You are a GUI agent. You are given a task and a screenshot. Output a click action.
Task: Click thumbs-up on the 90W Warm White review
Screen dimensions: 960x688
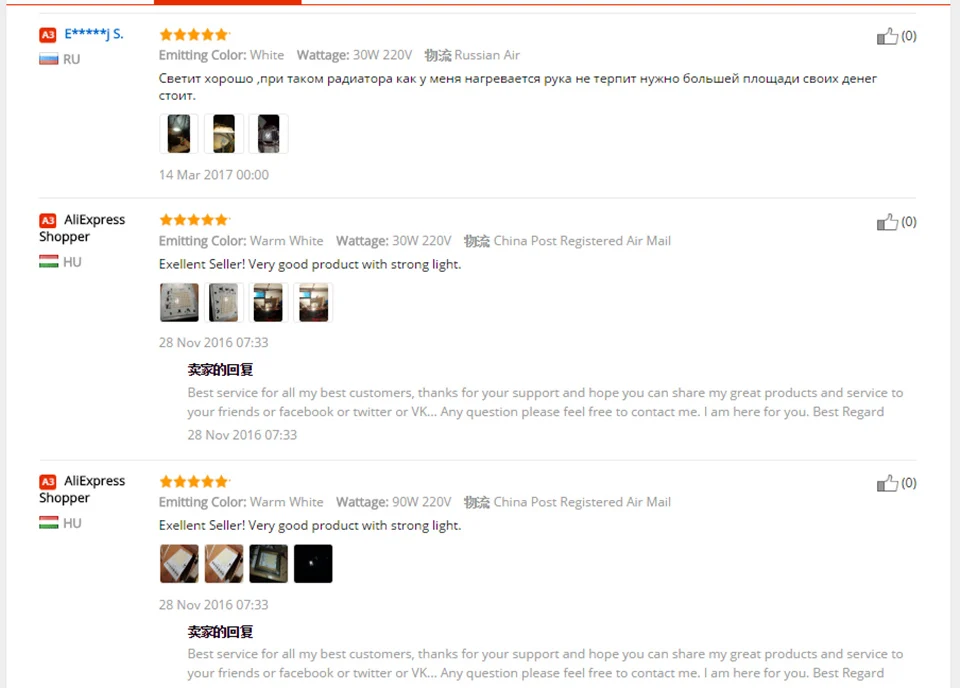(x=887, y=484)
